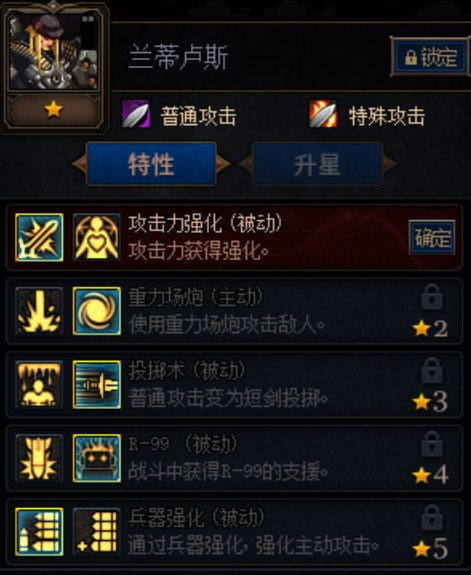Select the bullet rows weapon upgrade icon
Image resolution: width=471 pixels, height=575 pixels.
tap(39, 532)
